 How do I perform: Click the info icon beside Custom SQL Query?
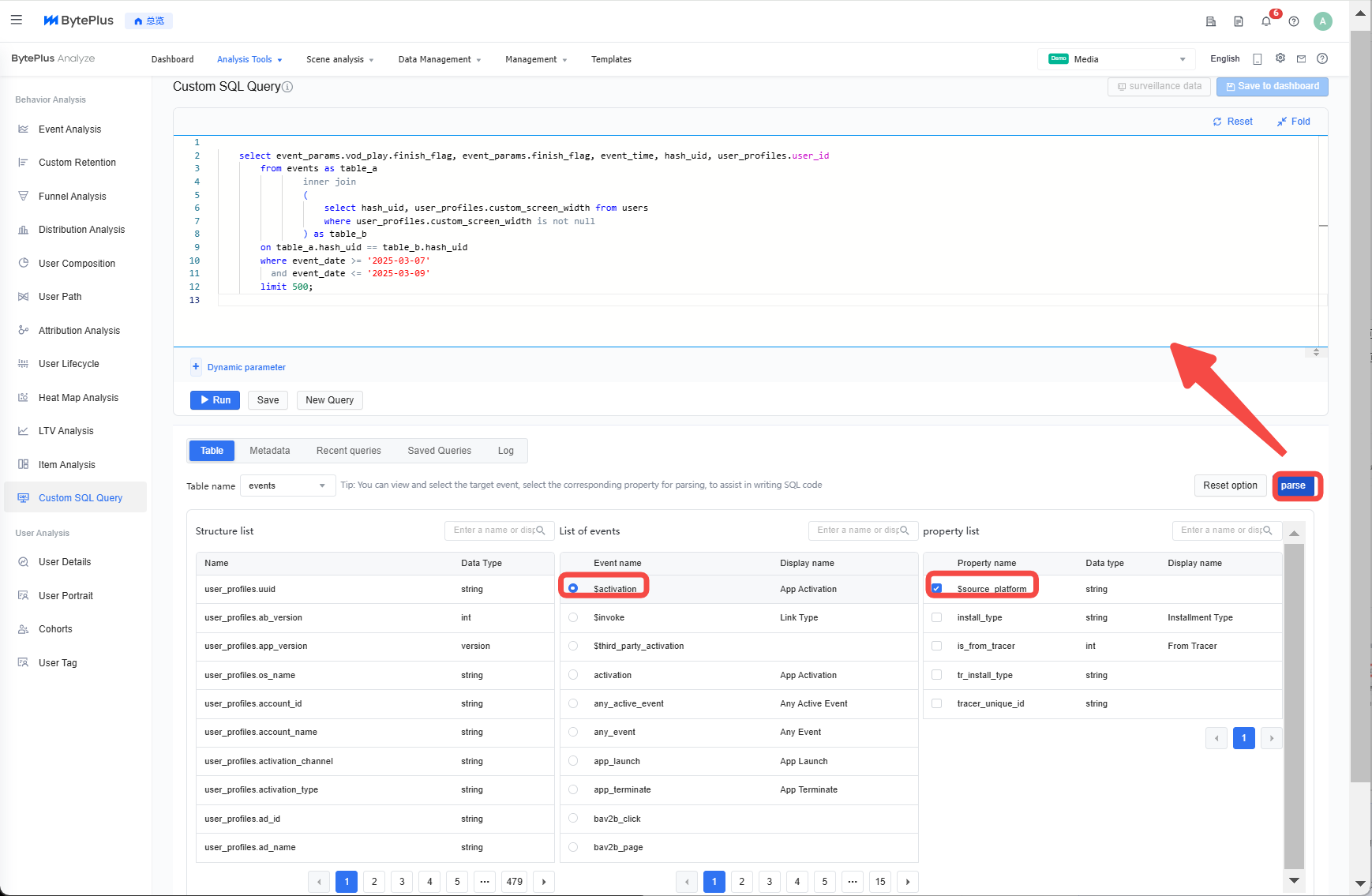click(x=288, y=87)
